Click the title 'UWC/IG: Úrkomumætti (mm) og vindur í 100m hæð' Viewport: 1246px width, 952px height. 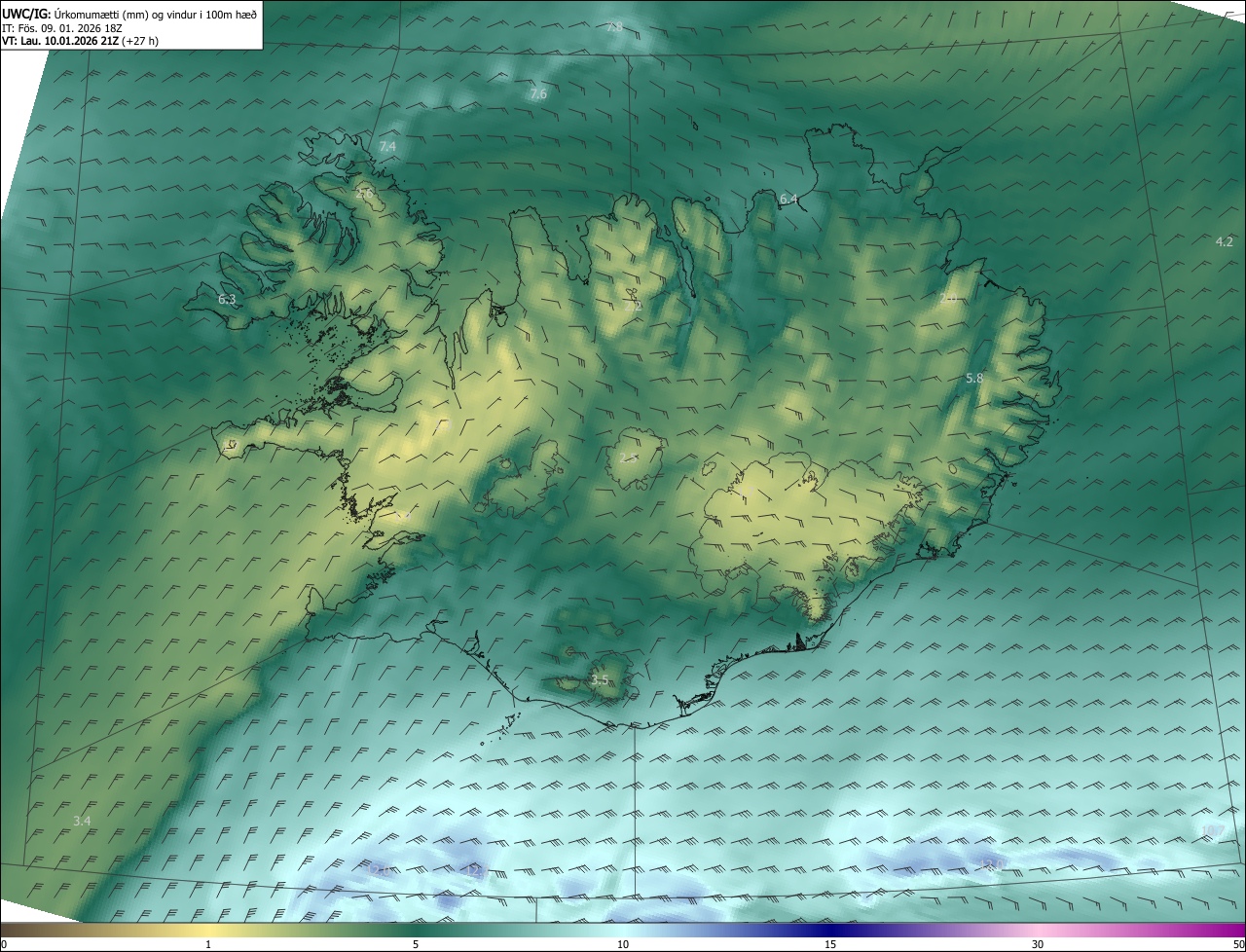coord(129,13)
